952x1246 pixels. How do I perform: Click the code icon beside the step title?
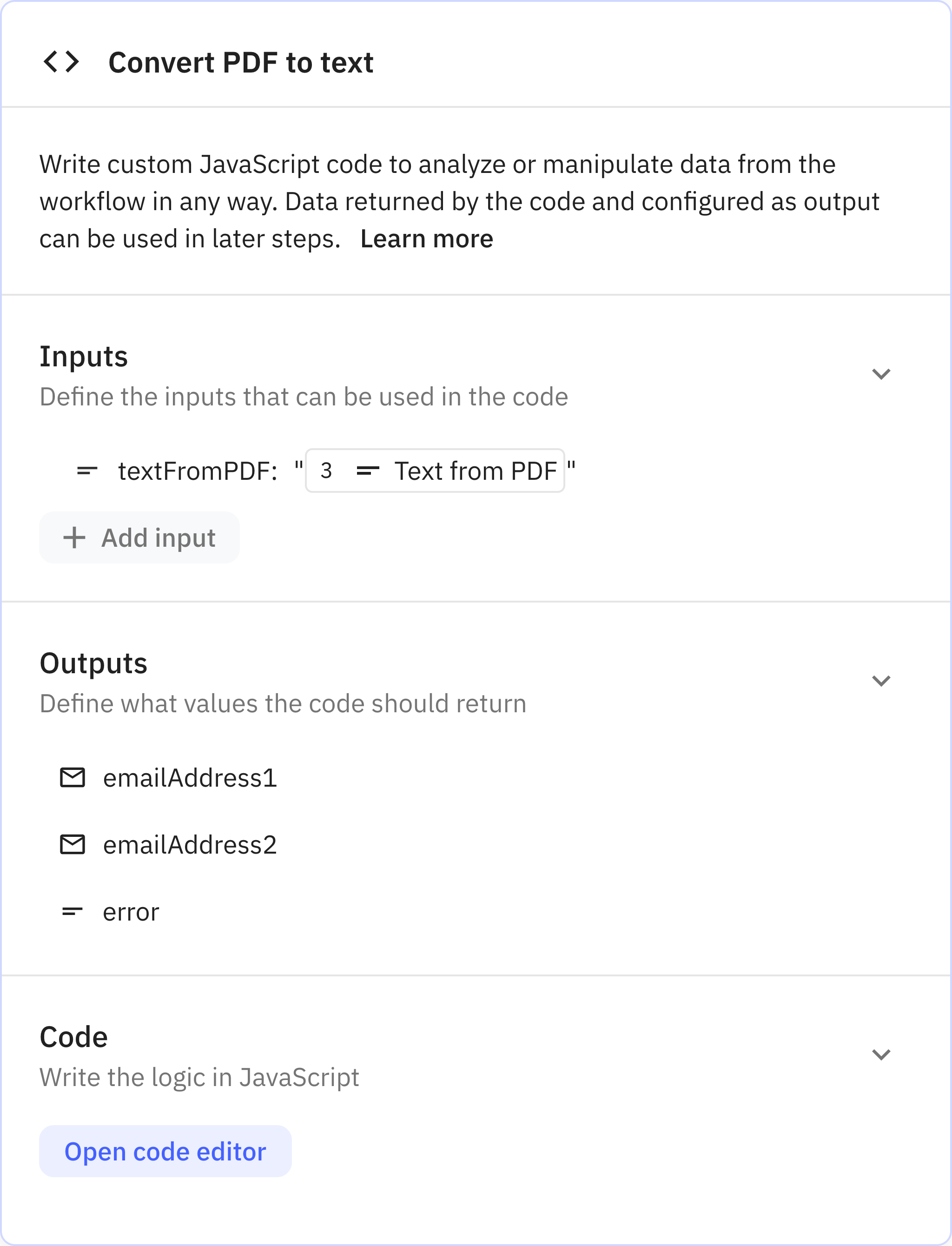pyautogui.click(x=62, y=60)
